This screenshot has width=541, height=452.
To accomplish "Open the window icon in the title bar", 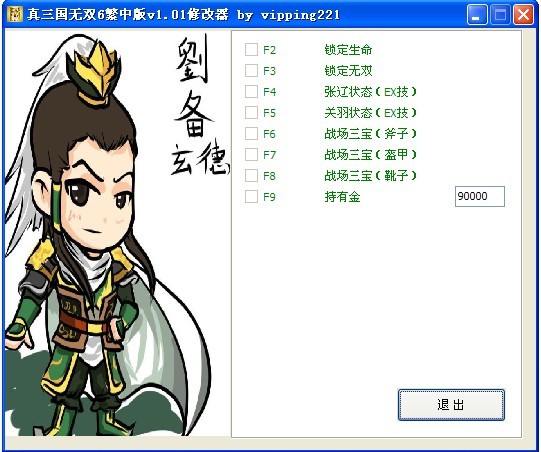I will tap(15, 14).
